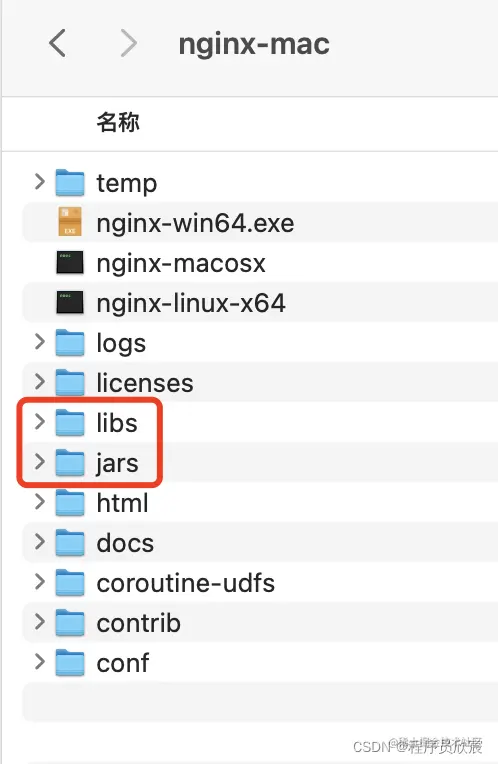Expand the jars folder disclosure arrow

(40, 461)
